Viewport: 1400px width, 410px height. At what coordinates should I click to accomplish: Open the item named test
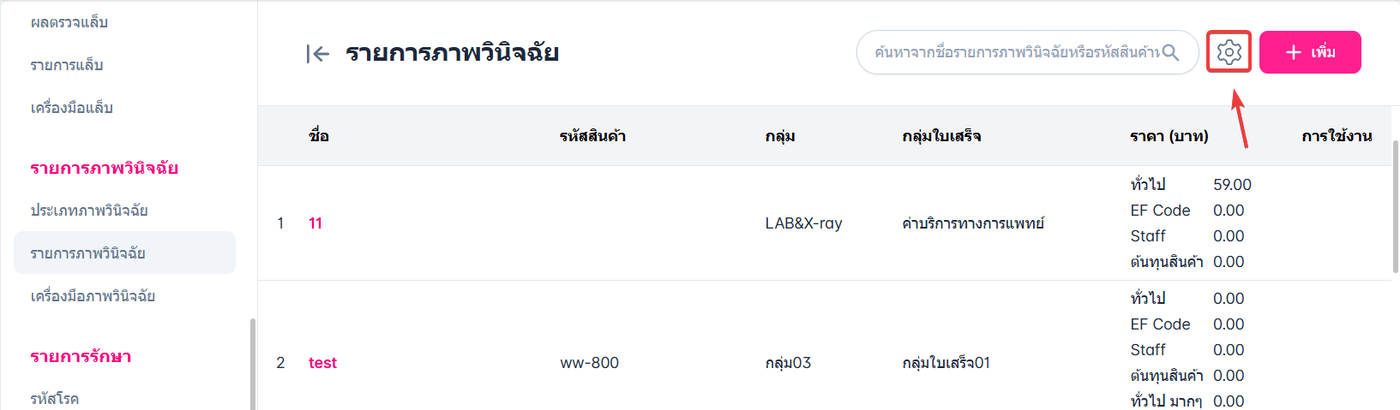[323, 363]
